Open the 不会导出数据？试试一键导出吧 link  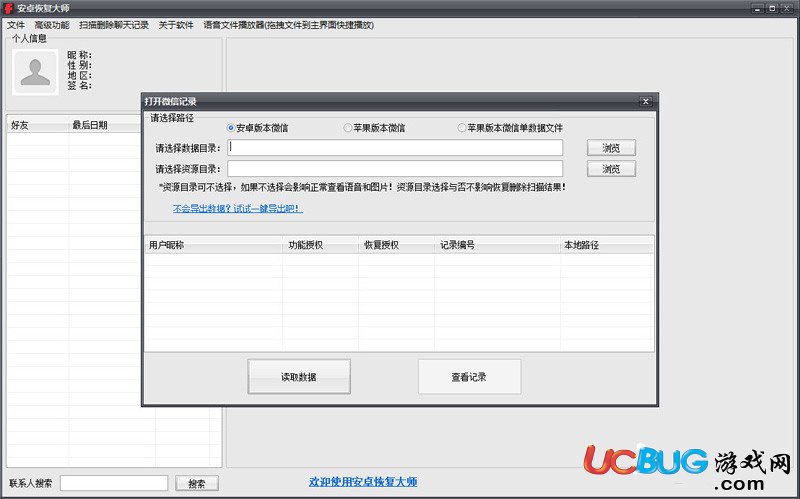(x=238, y=208)
